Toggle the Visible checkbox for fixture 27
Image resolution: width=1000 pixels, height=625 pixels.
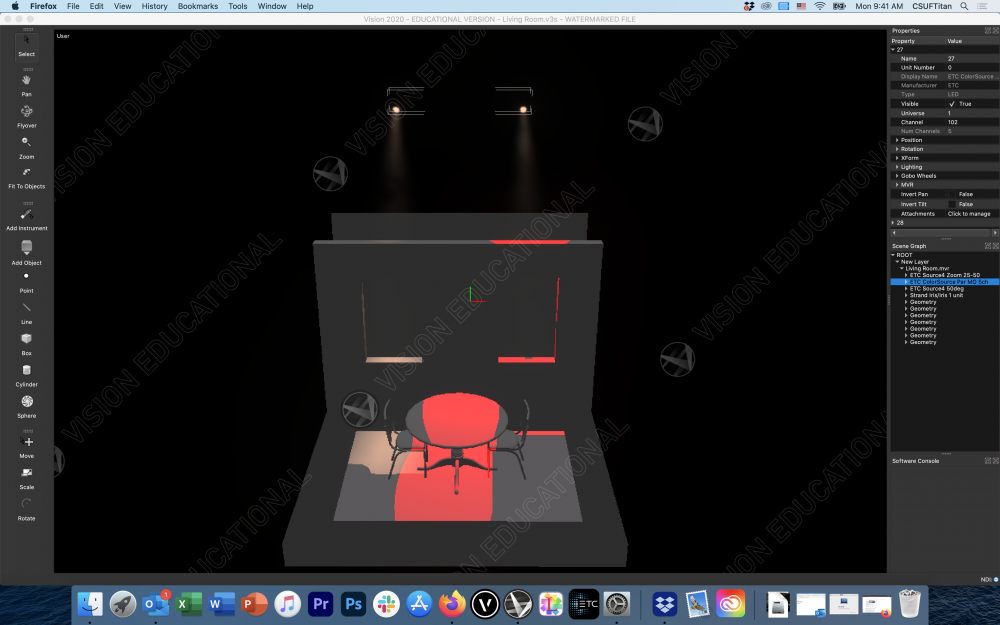952,104
